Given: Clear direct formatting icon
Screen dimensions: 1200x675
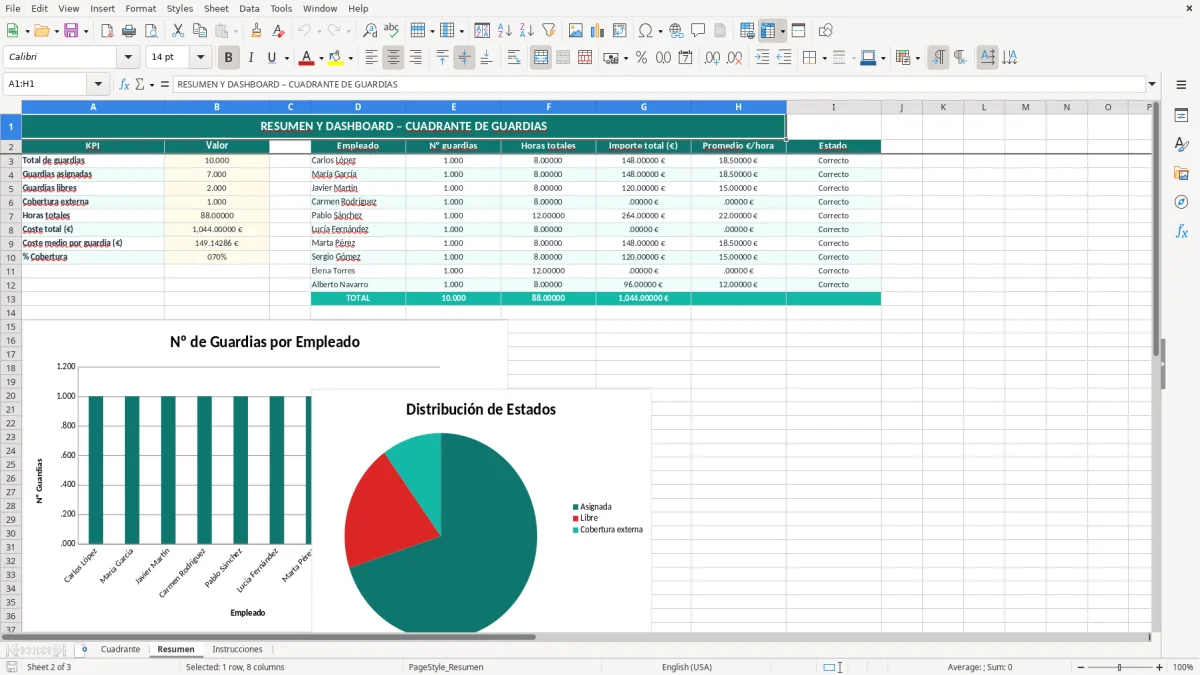Looking at the screenshot, I should 278,31.
